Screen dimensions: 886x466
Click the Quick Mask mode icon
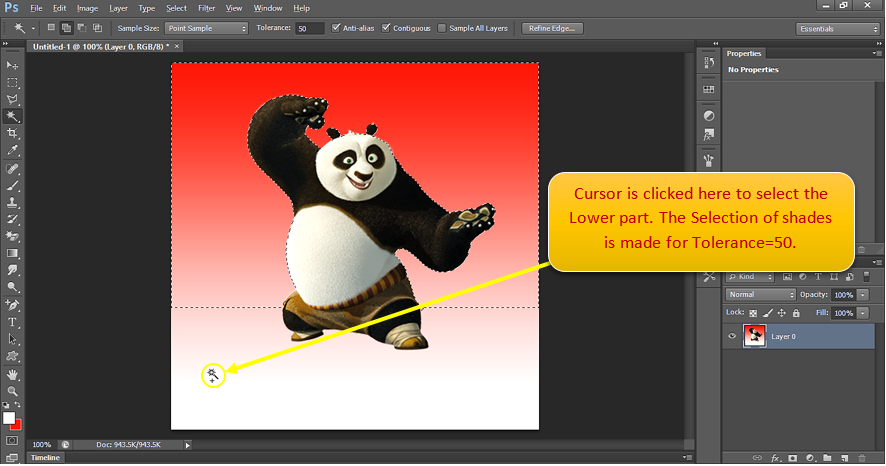[x=12, y=441]
